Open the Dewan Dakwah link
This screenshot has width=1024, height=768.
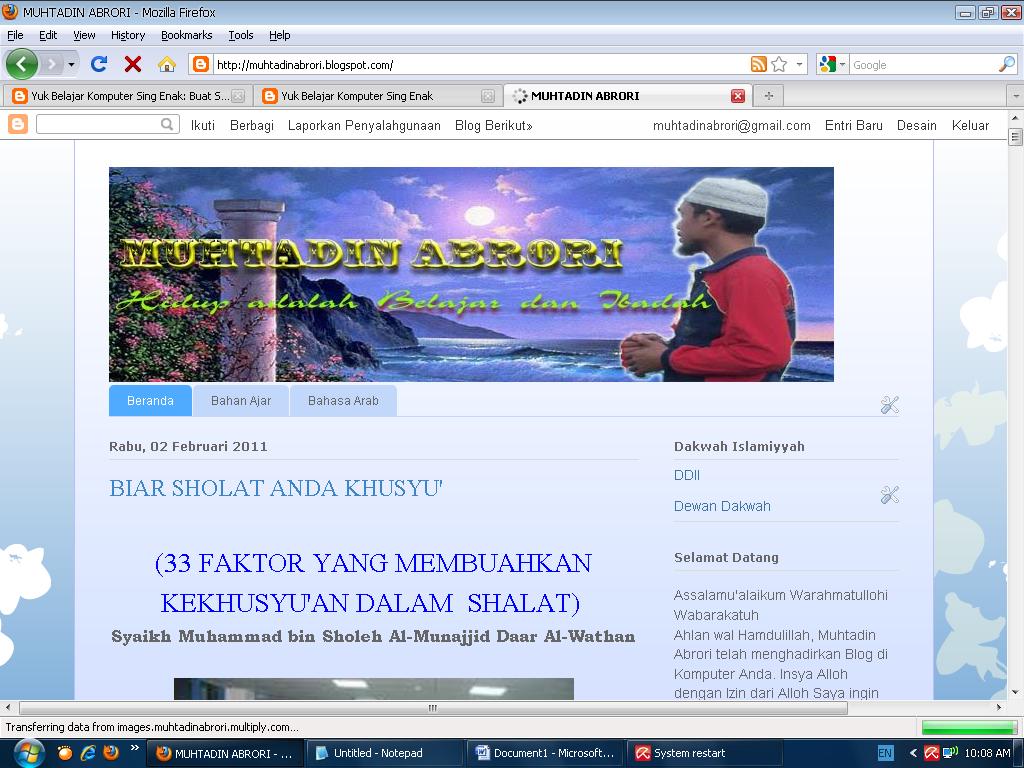pyautogui.click(x=722, y=506)
